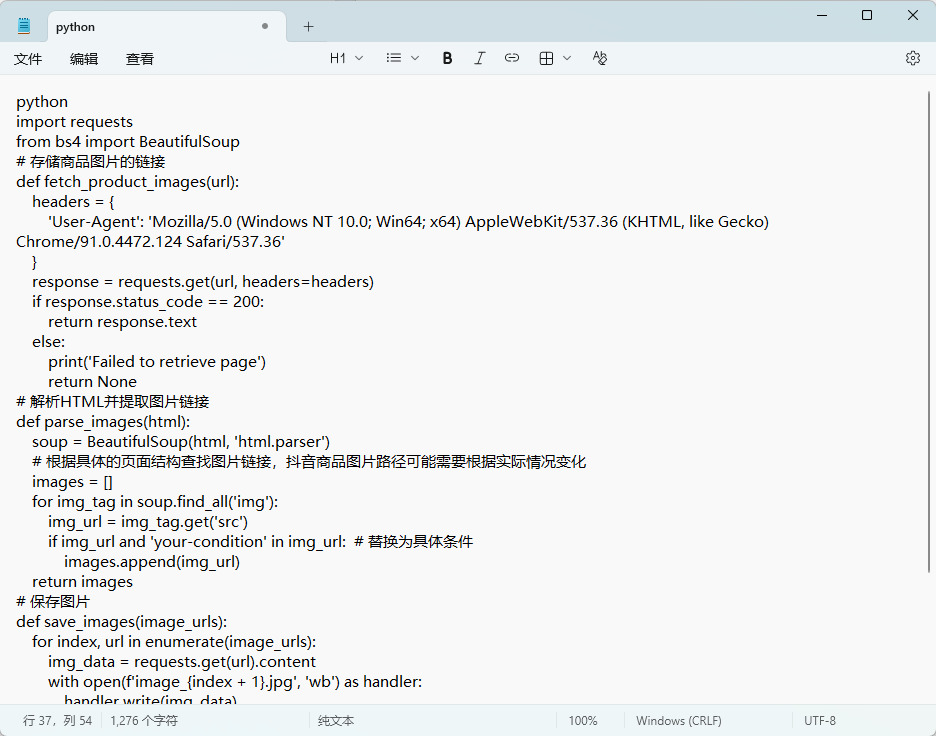Open the 文件 menu

click(28, 58)
